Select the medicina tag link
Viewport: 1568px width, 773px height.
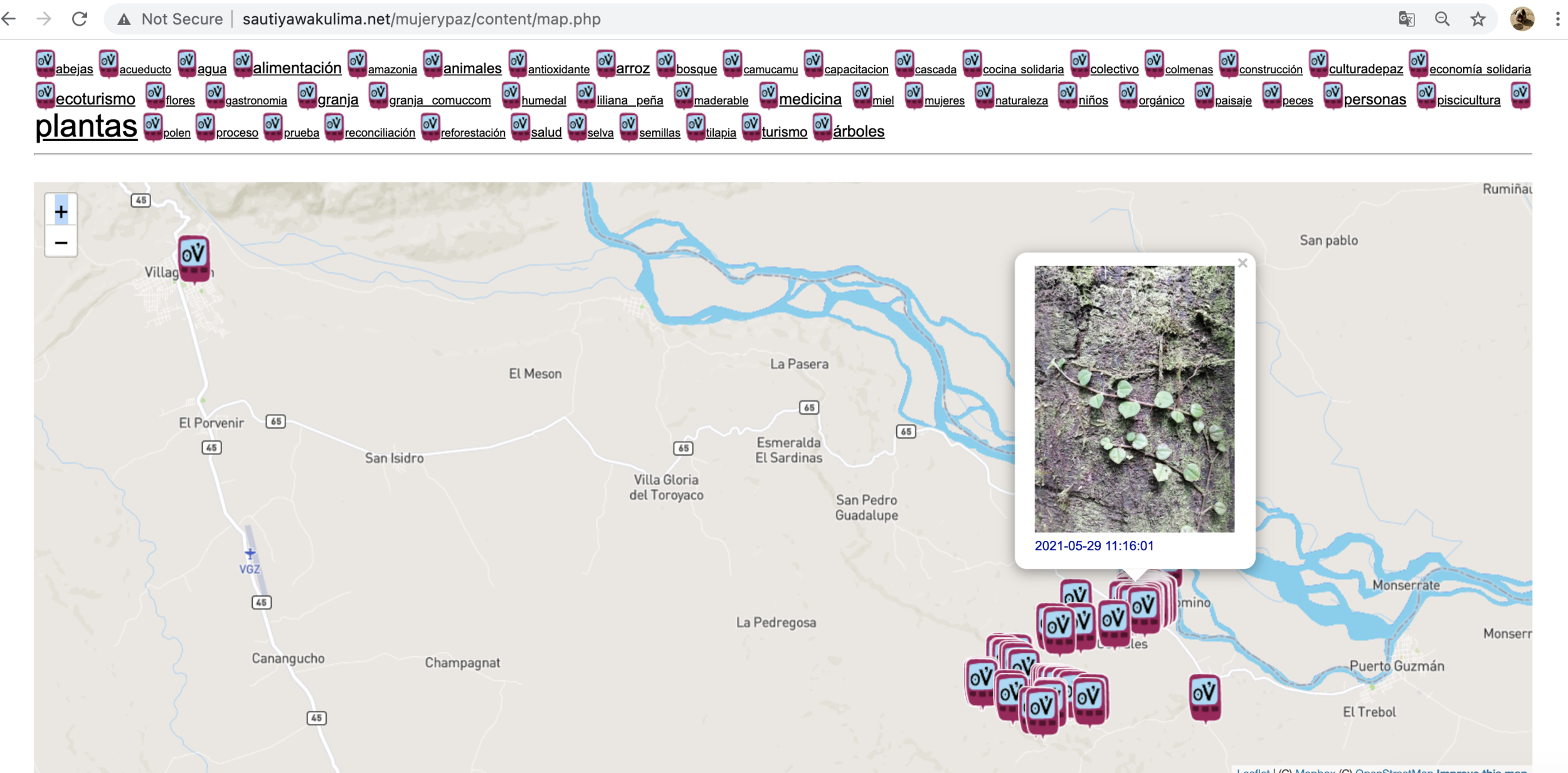[810, 99]
